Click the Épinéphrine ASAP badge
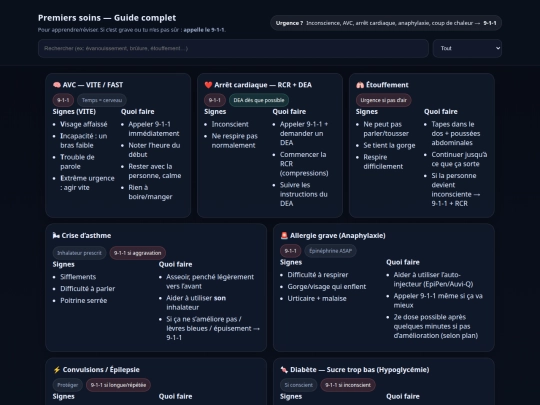540x405 pixels. pos(330,251)
